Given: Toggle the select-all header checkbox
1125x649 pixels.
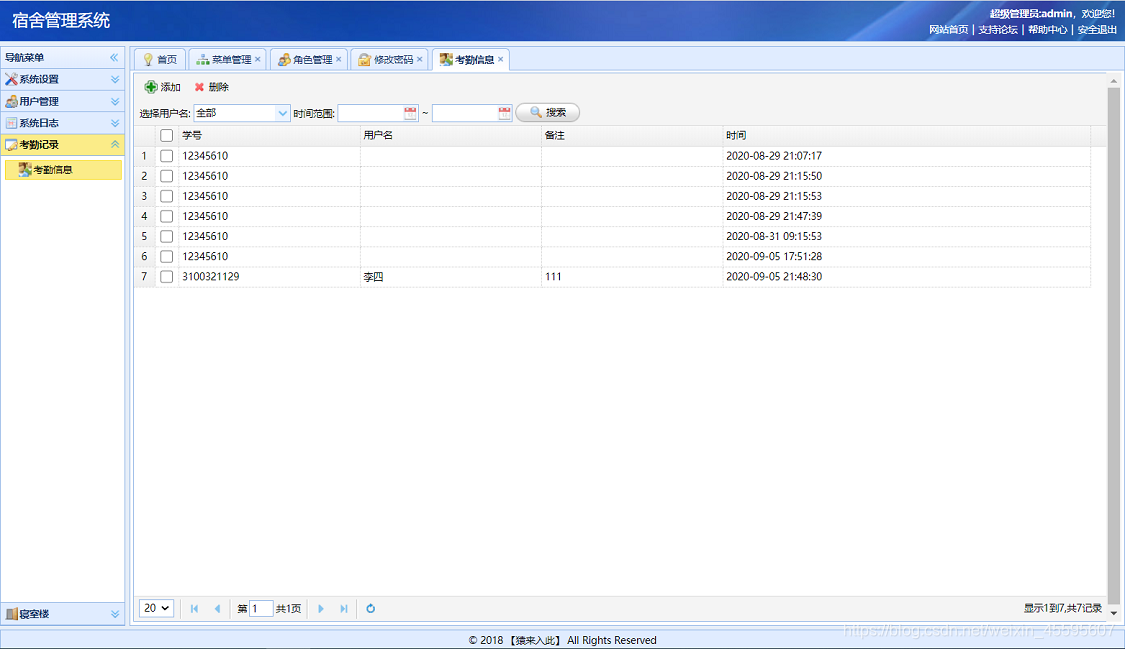Looking at the screenshot, I should [166, 136].
